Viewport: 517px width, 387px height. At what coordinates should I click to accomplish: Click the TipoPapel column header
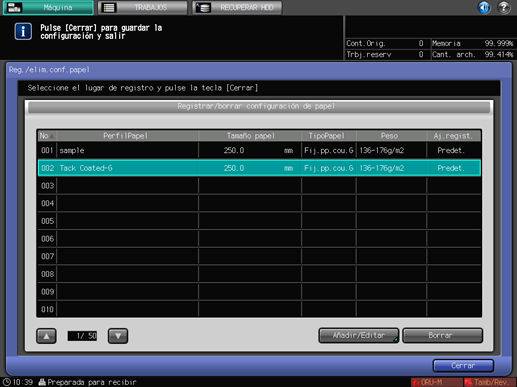tap(329, 136)
